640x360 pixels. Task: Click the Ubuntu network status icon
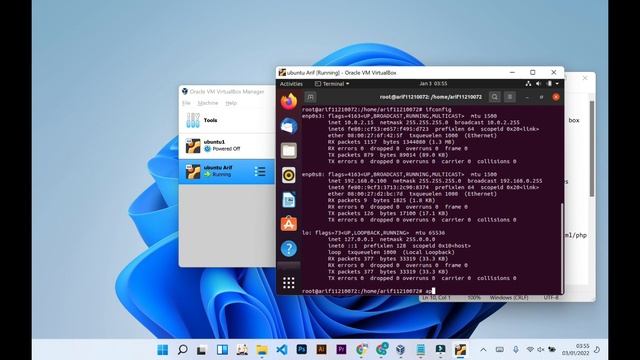pos(528,84)
